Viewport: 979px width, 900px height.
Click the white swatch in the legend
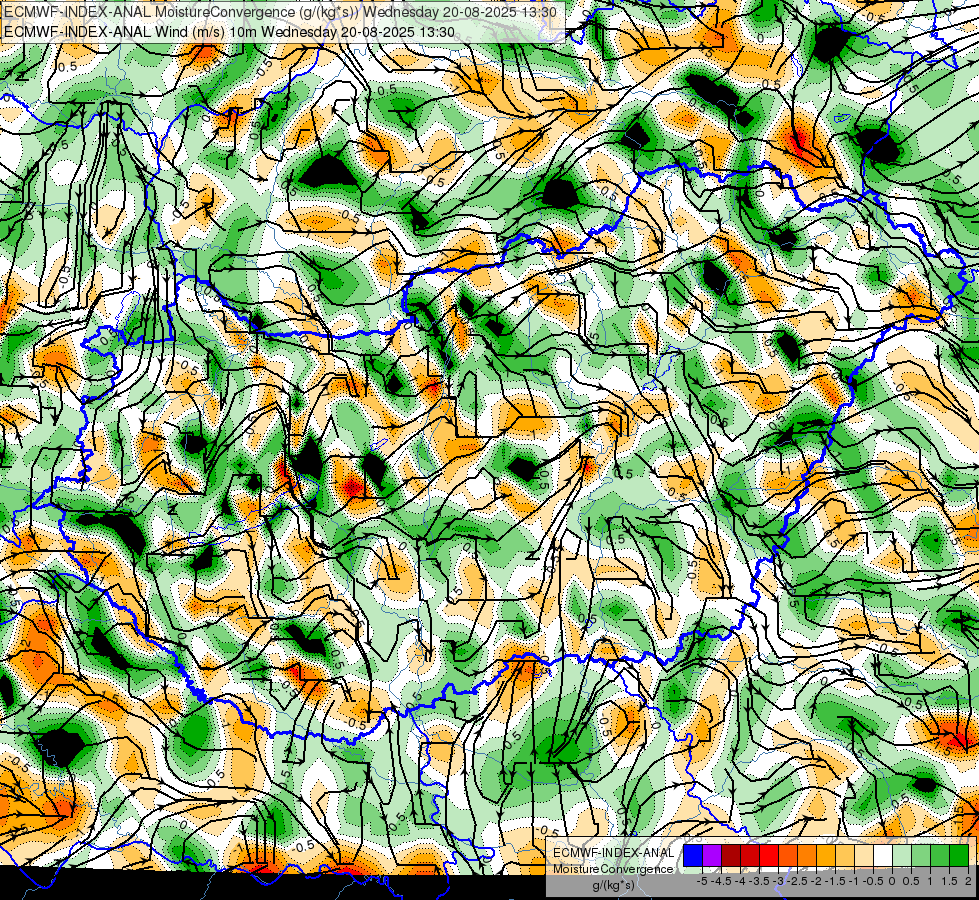pos(883,855)
